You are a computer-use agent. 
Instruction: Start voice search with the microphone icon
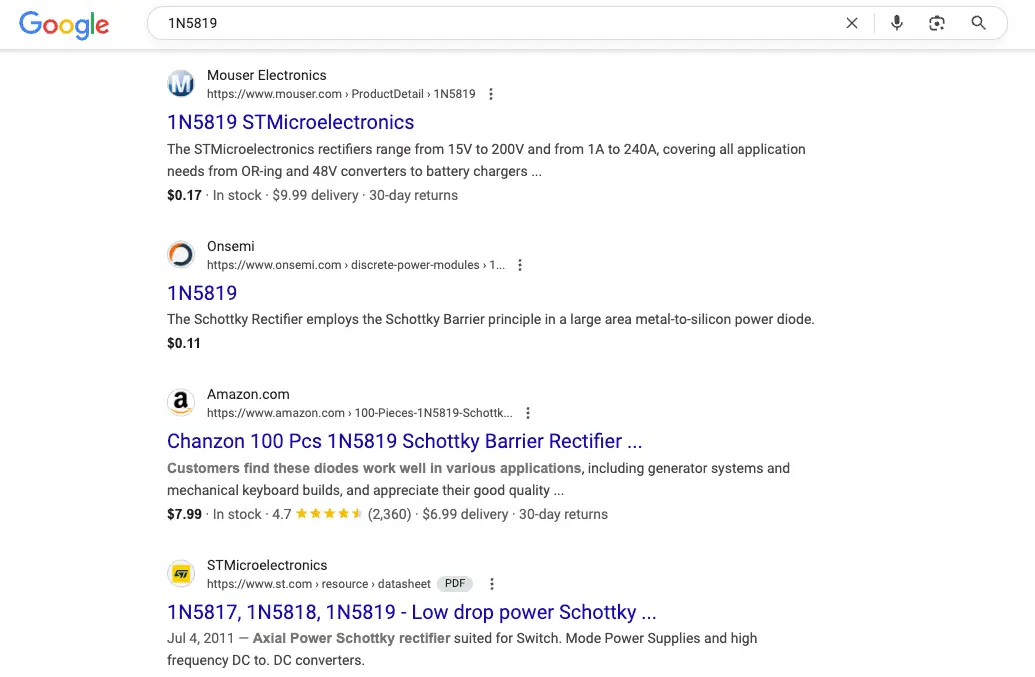click(x=896, y=23)
